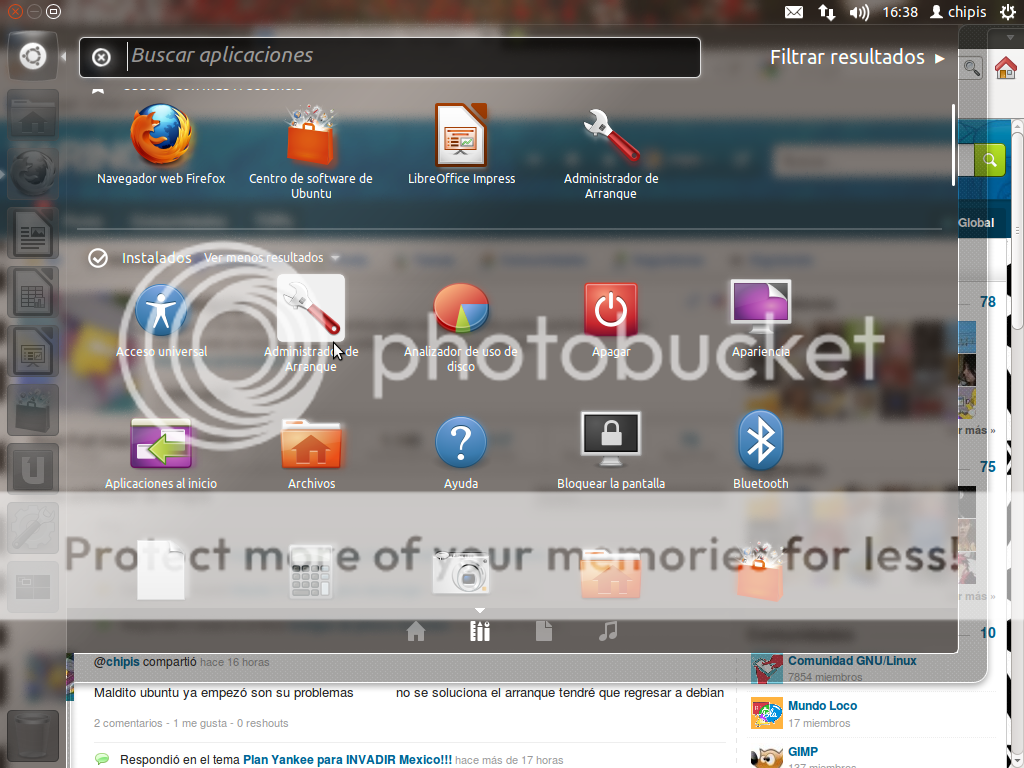This screenshot has width=1024, height=768.
Task: Open Apariencia settings
Action: coord(761,319)
